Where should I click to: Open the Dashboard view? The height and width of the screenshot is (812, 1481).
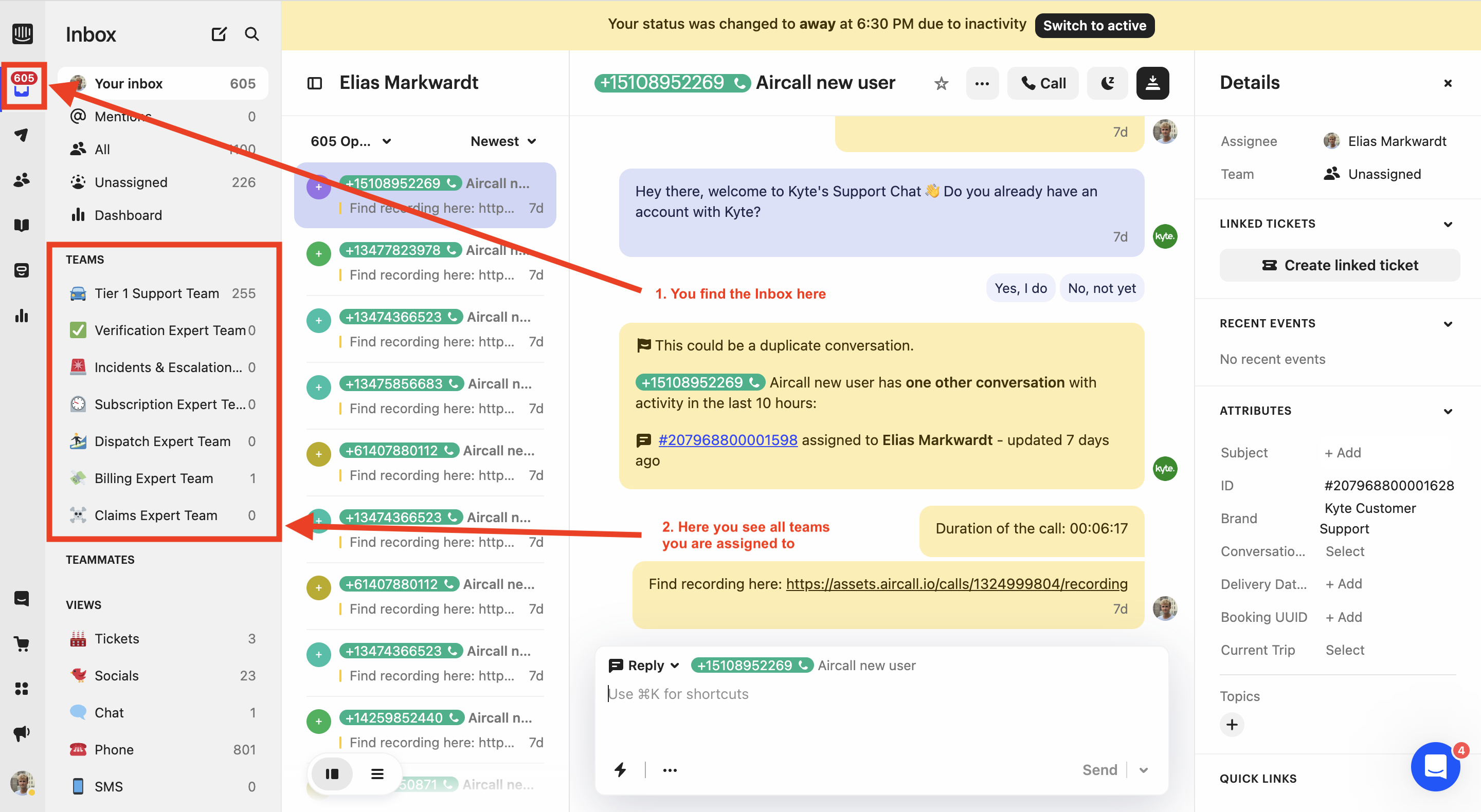click(x=162, y=215)
